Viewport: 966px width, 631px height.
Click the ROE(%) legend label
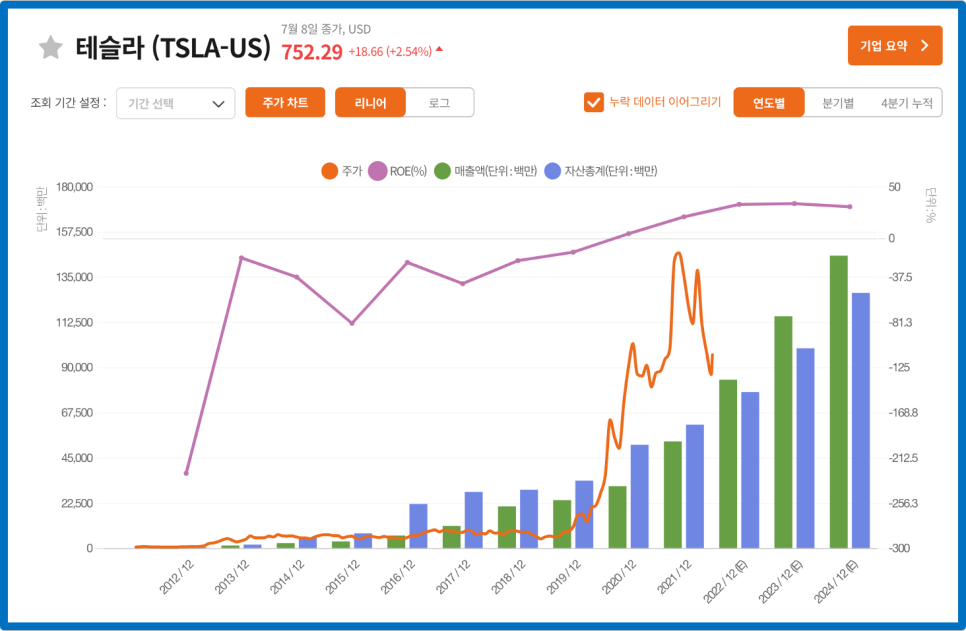(x=408, y=171)
